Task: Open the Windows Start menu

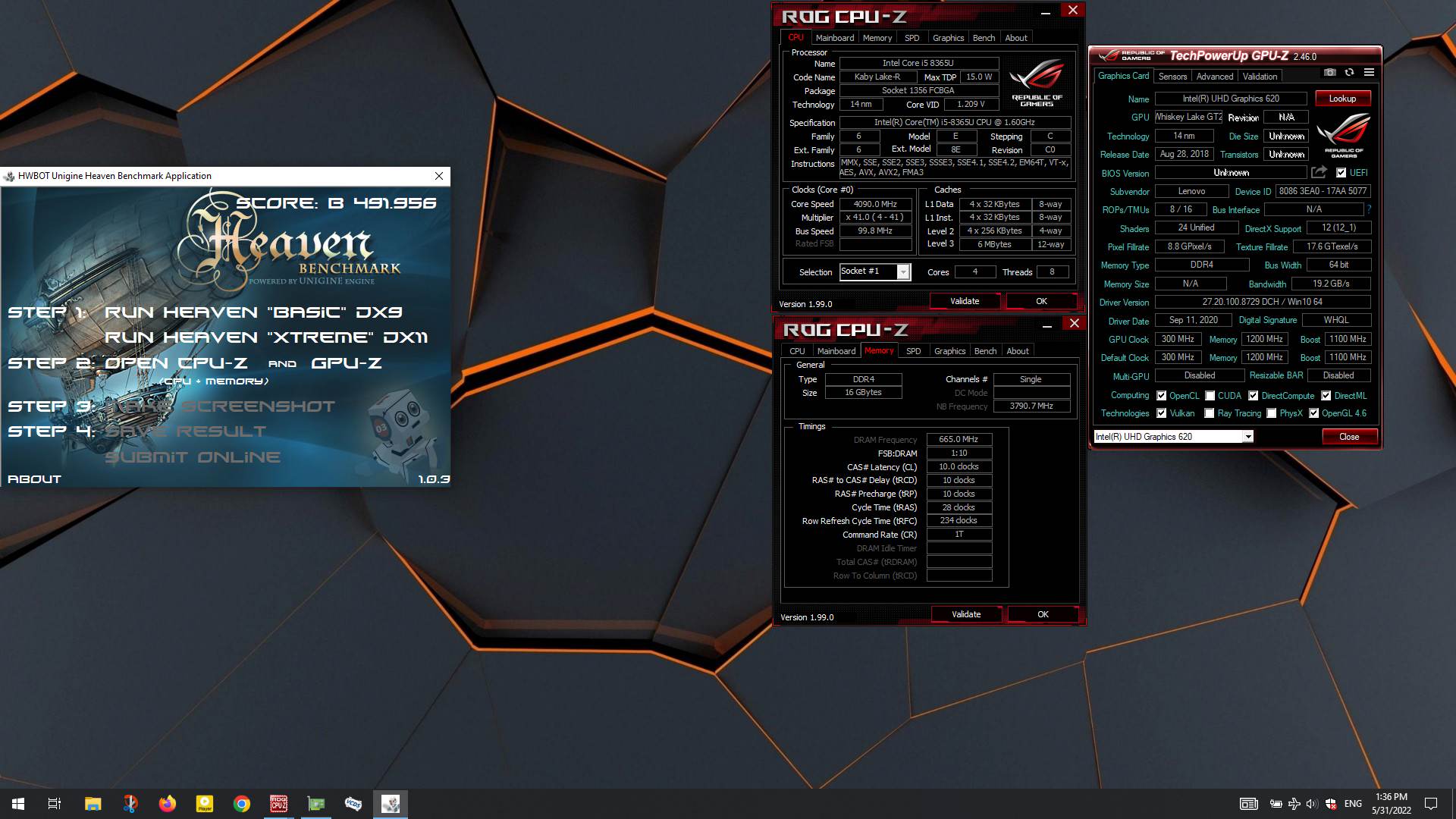Action: [18, 804]
